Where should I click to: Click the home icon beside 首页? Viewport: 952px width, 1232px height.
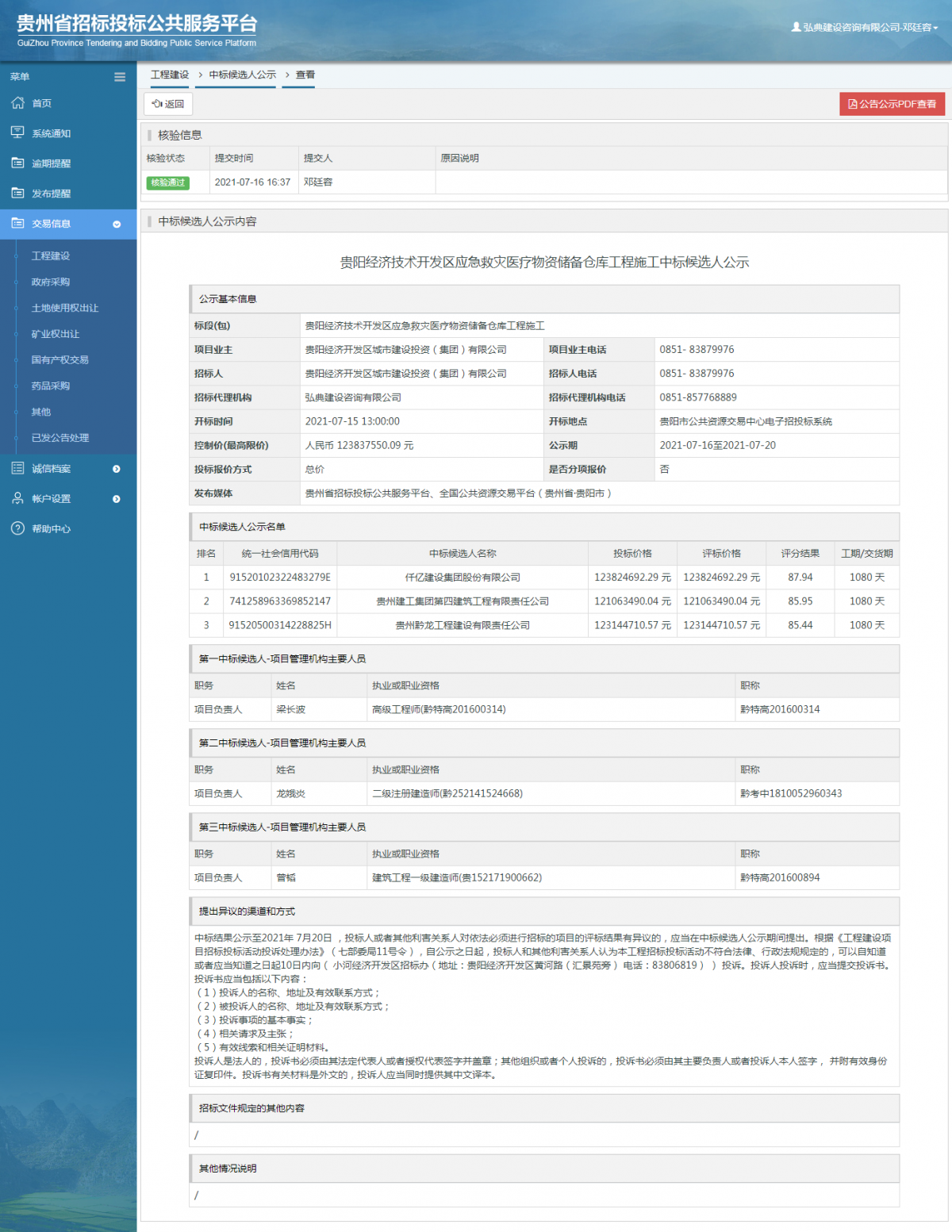[x=17, y=103]
